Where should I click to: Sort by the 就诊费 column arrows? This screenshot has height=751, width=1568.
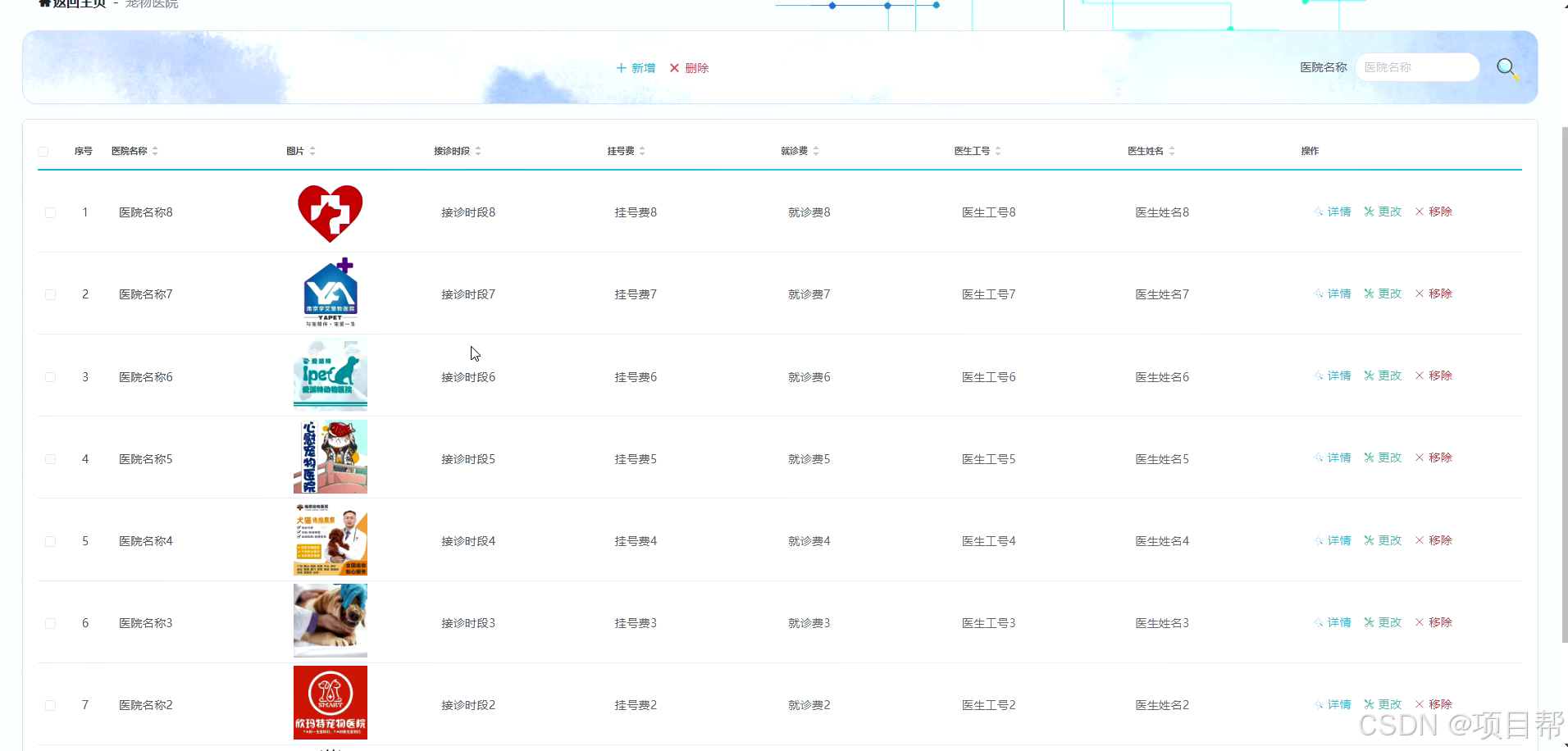(816, 151)
